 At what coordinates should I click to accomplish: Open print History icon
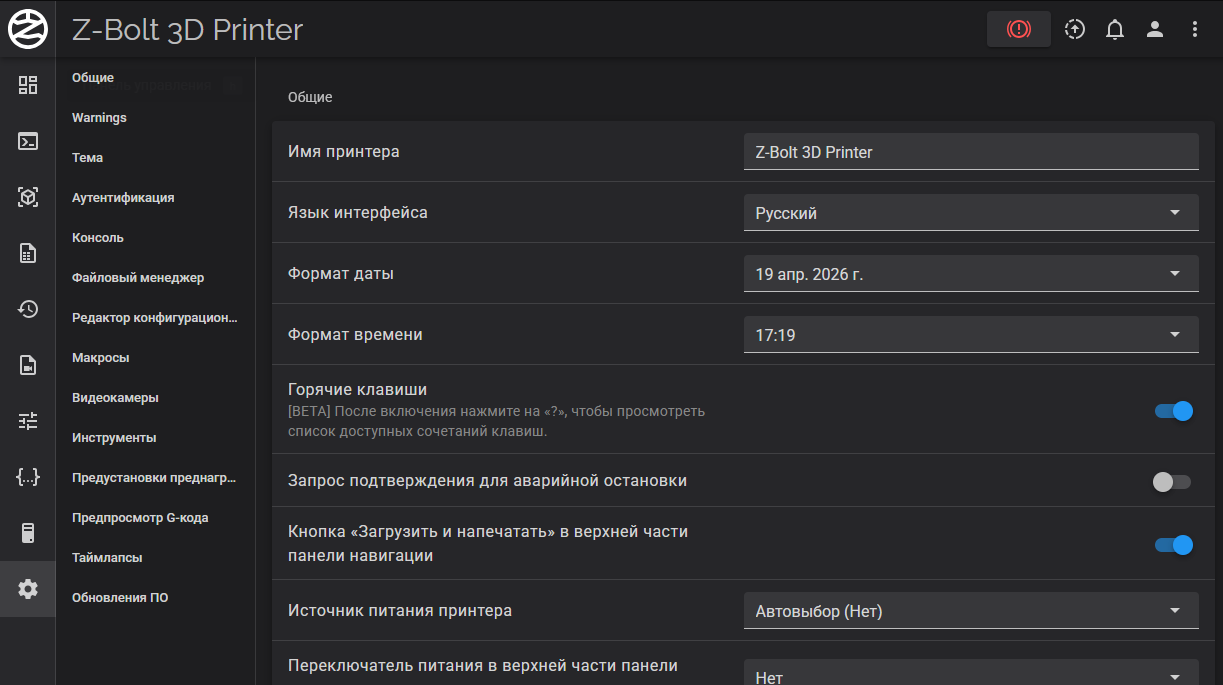click(x=28, y=309)
